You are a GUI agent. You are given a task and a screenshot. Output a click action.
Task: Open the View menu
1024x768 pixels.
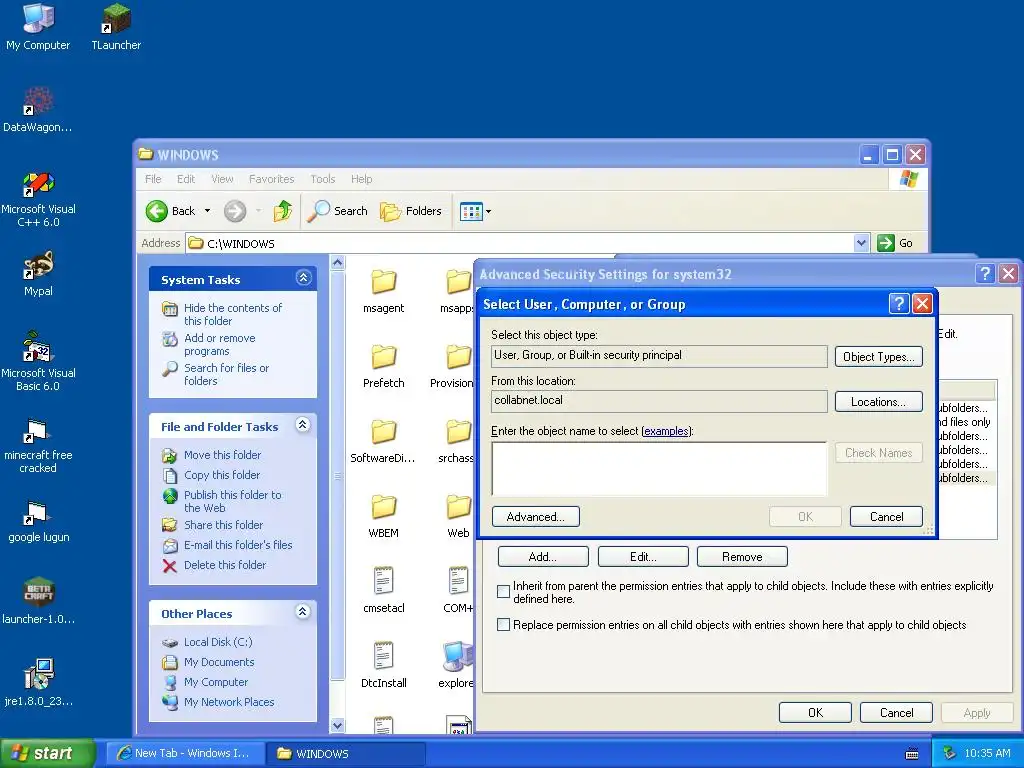pos(222,179)
